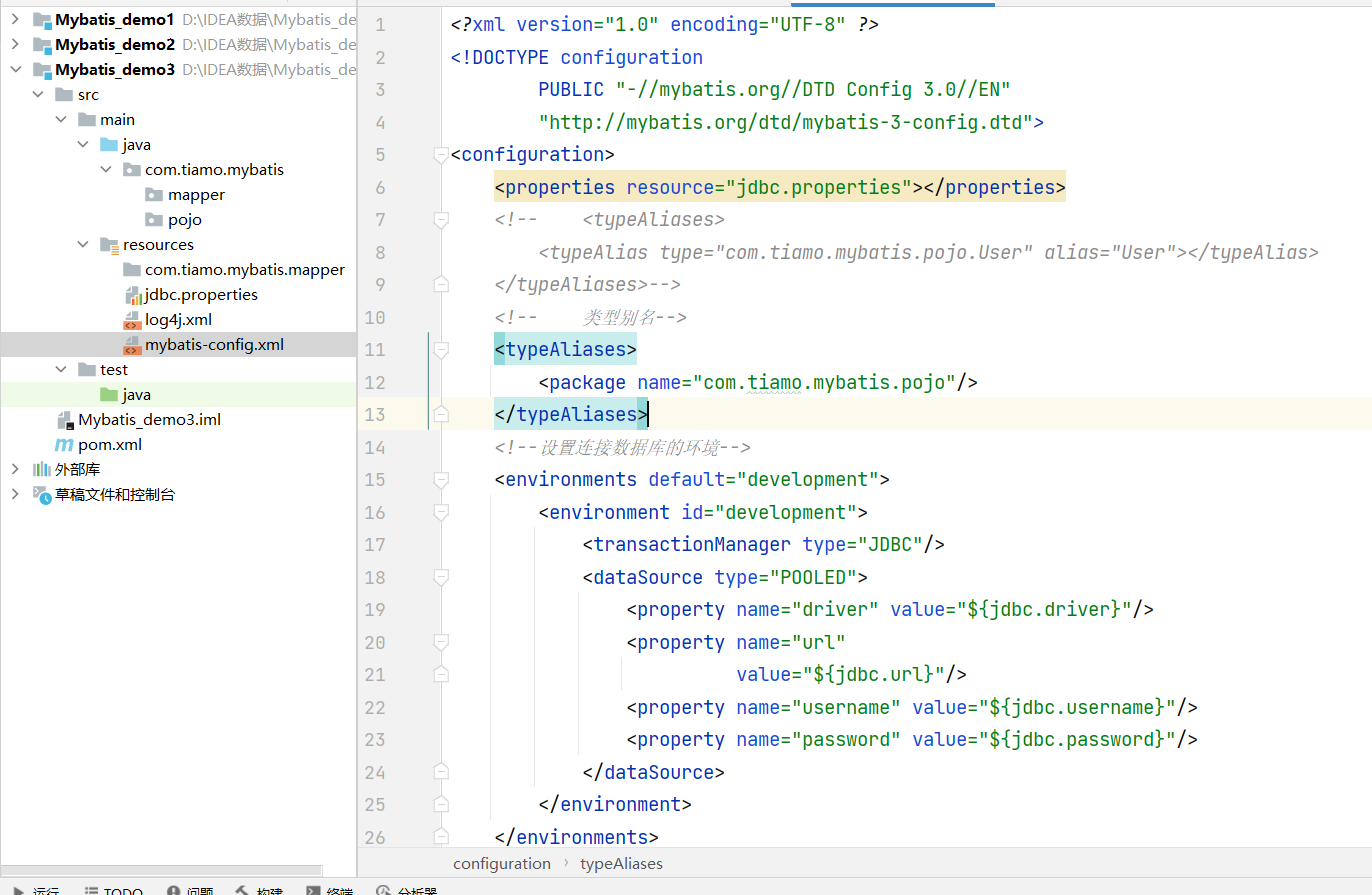Click the Maven pom.xml icon
Viewport: 1372px width, 895px height.
(x=64, y=445)
